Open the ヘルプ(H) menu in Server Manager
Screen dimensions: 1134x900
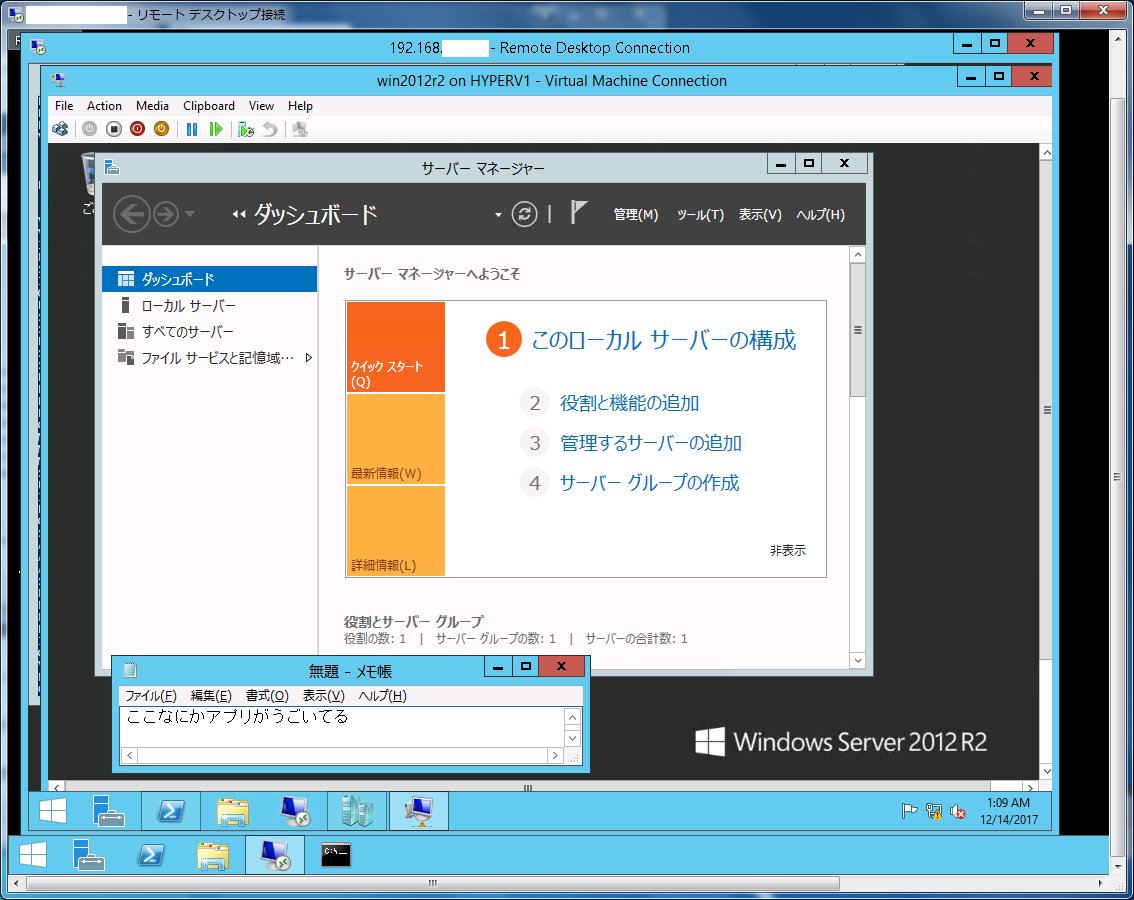pyautogui.click(x=820, y=215)
